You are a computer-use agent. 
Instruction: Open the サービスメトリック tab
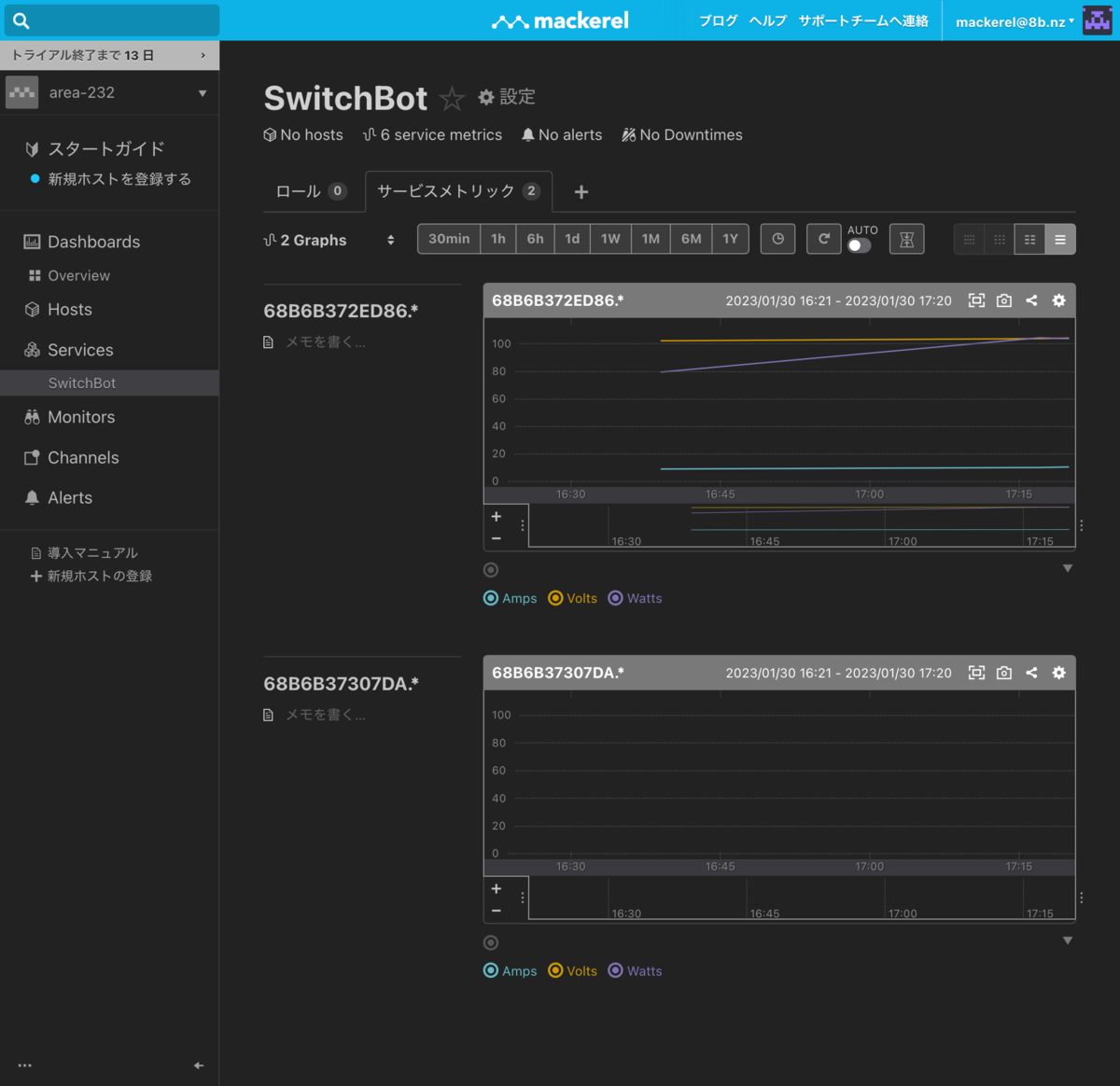[x=458, y=191]
